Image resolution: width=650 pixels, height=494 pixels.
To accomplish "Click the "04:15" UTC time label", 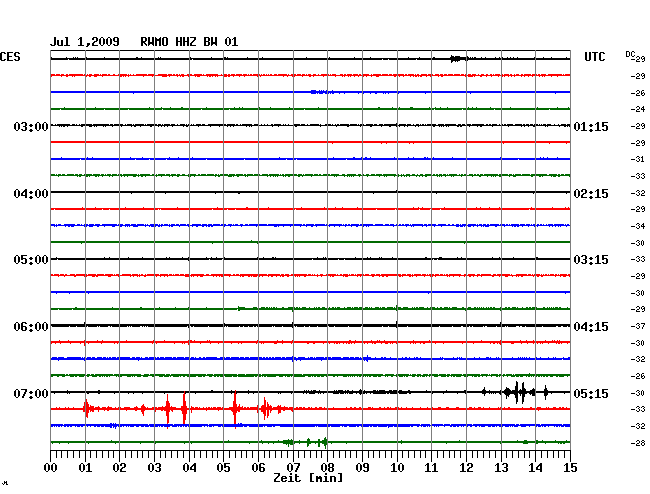I will coord(591,327).
